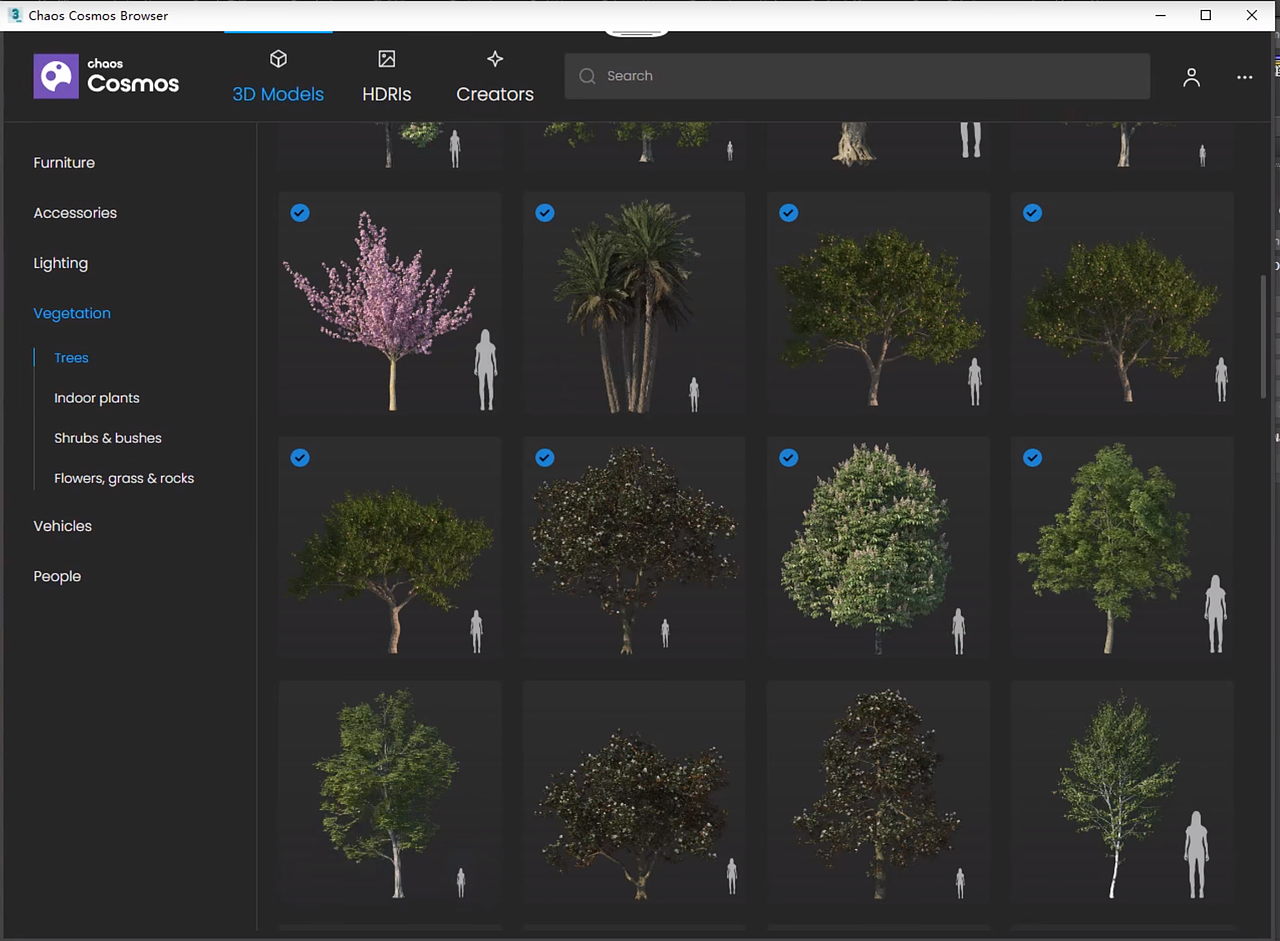The image size is (1280, 941).
Task: Open Flowers, grass & rocks
Action: pos(123,478)
